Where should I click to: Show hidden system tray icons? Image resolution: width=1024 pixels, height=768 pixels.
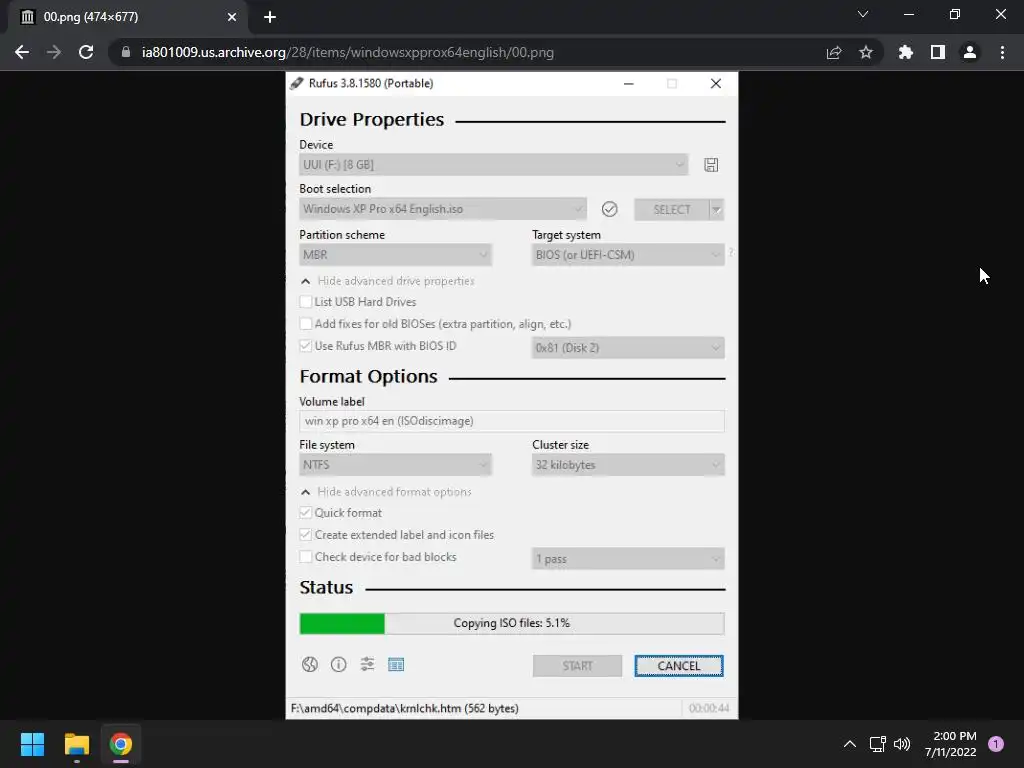tap(850, 744)
